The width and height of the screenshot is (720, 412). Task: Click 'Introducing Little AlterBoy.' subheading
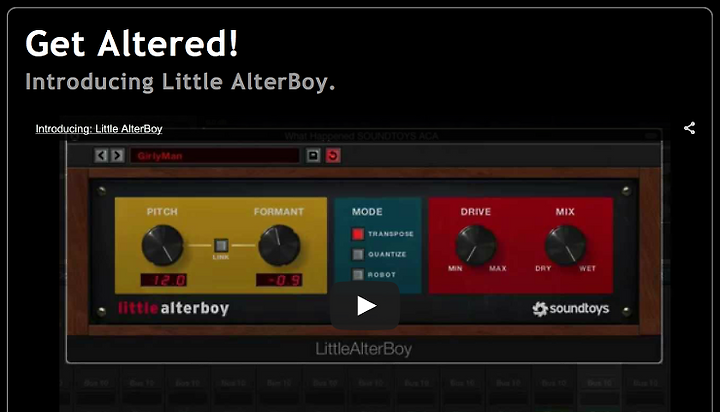click(180, 82)
